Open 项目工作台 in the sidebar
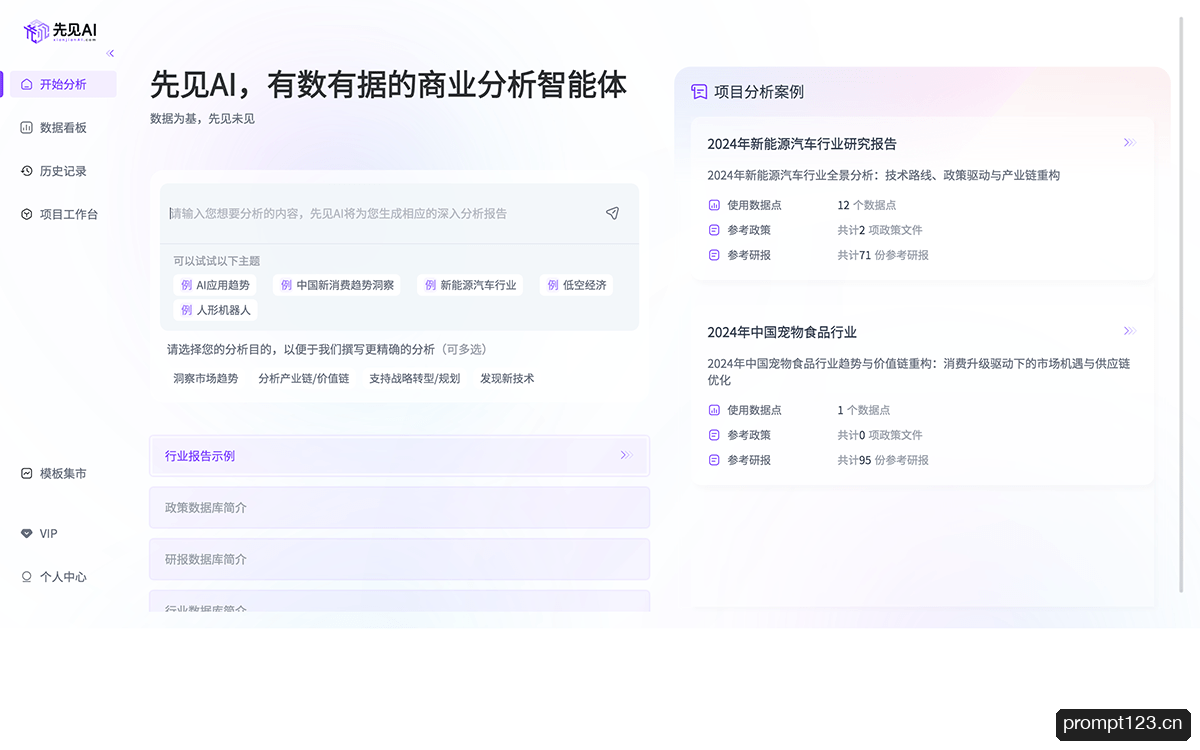Image resolution: width=1200 pixels, height=750 pixels. coord(60,214)
